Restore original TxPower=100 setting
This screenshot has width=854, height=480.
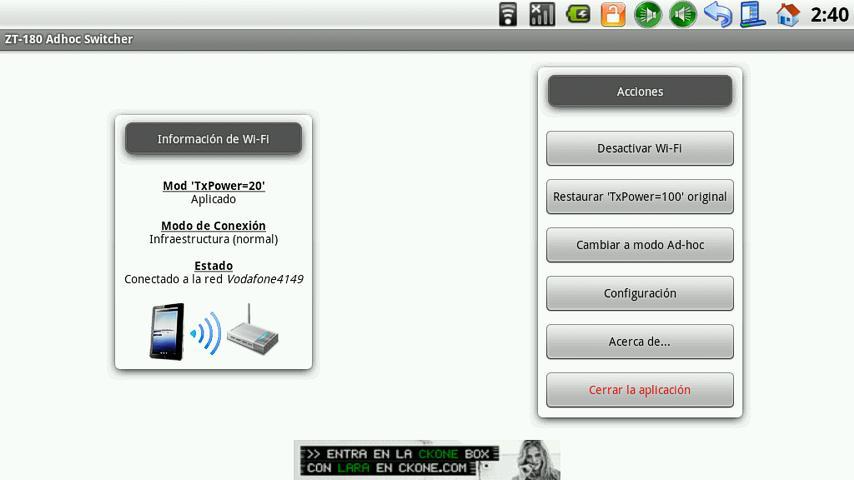640,197
